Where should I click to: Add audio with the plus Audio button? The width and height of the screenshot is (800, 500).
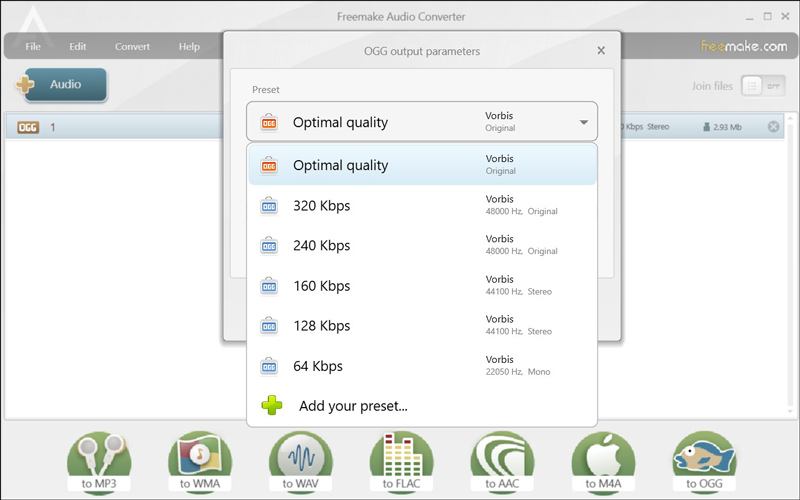pyautogui.click(x=61, y=84)
